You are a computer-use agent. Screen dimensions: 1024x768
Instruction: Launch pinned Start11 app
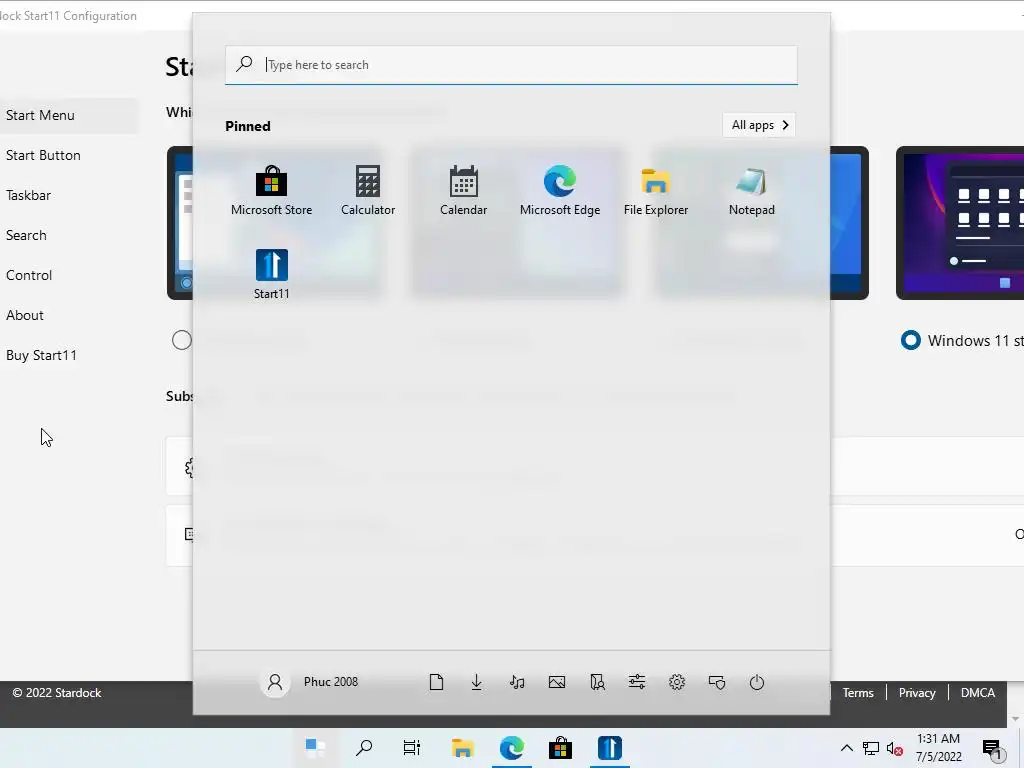point(271,274)
